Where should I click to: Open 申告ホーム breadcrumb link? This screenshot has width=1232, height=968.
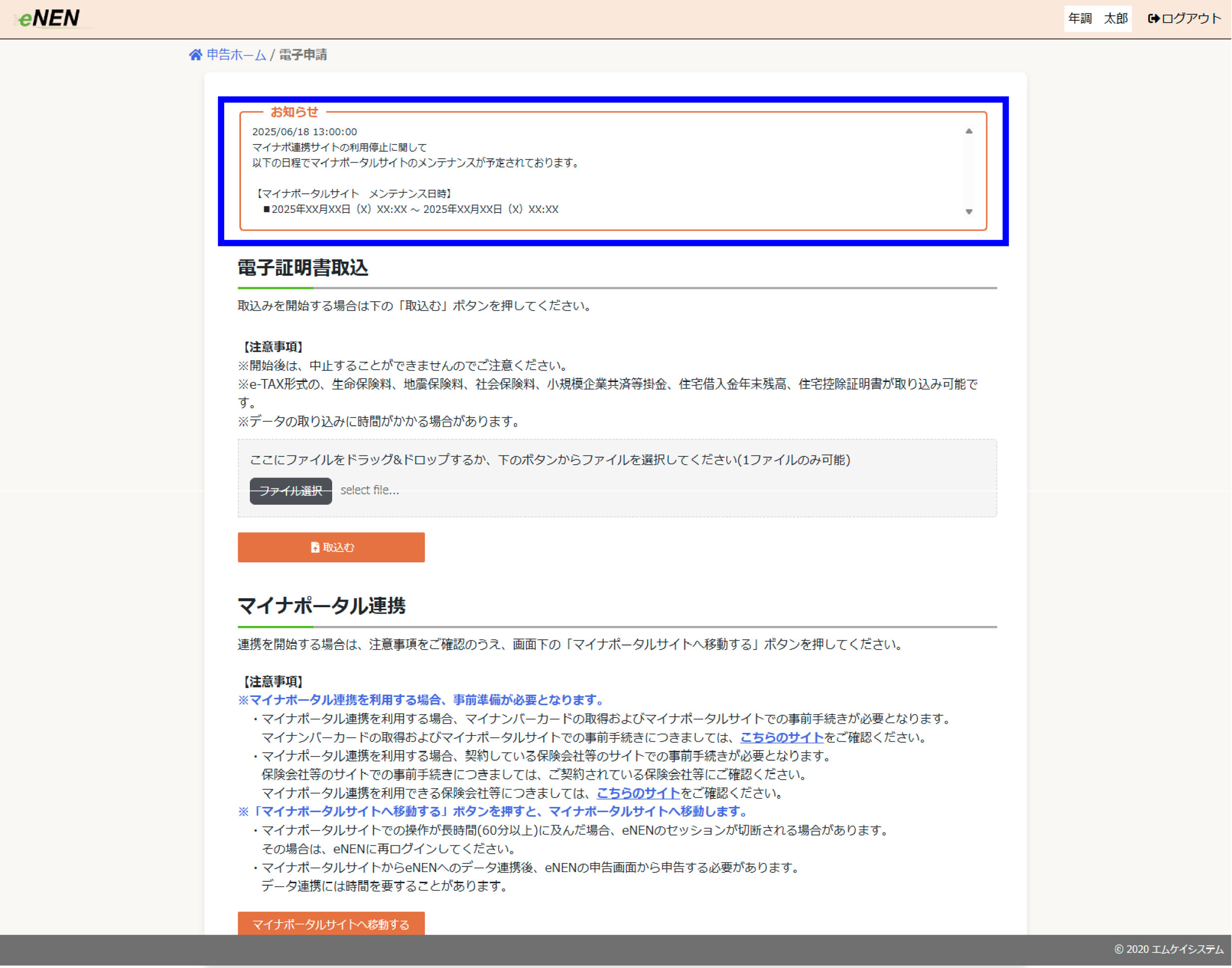pyautogui.click(x=237, y=55)
